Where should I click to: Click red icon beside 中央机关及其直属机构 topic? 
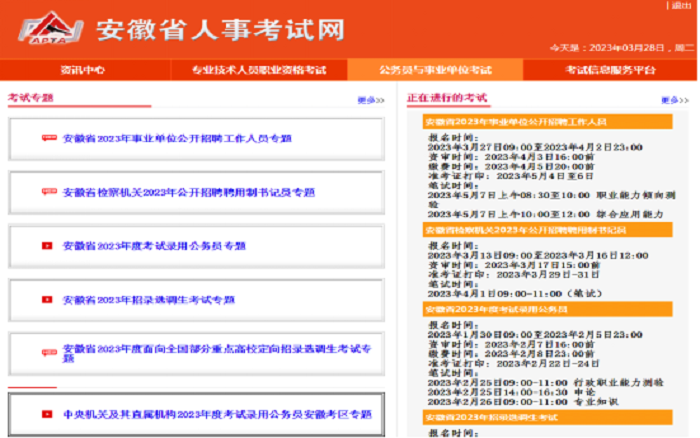click(47, 414)
